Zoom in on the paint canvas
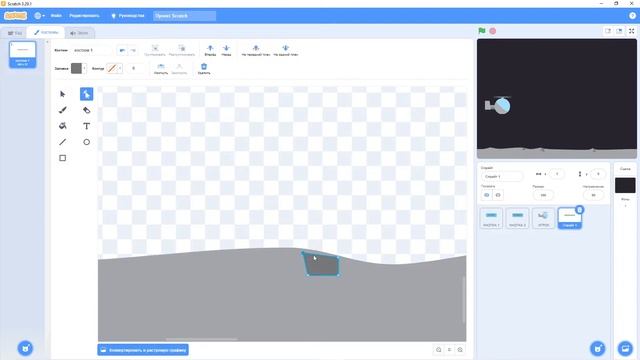Viewport: 640px width, 360px height. coord(460,350)
